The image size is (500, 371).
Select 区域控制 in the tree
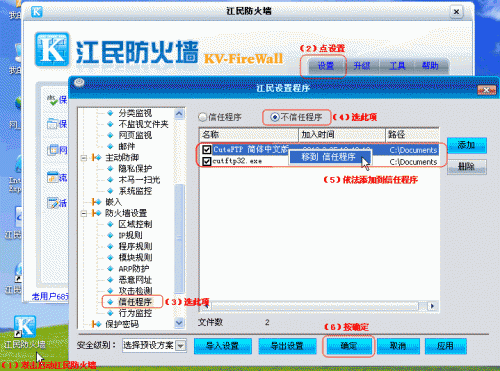click(x=135, y=224)
